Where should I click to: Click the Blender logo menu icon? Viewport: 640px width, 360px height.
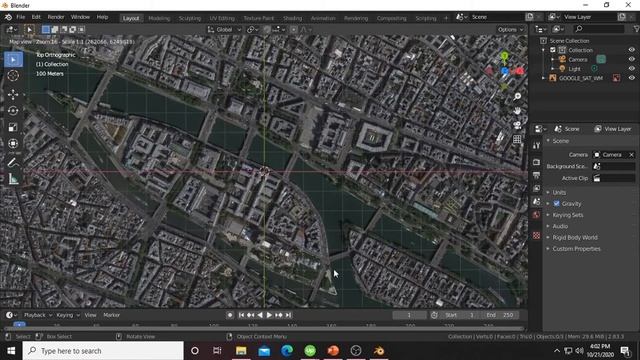tap(8, 17)
